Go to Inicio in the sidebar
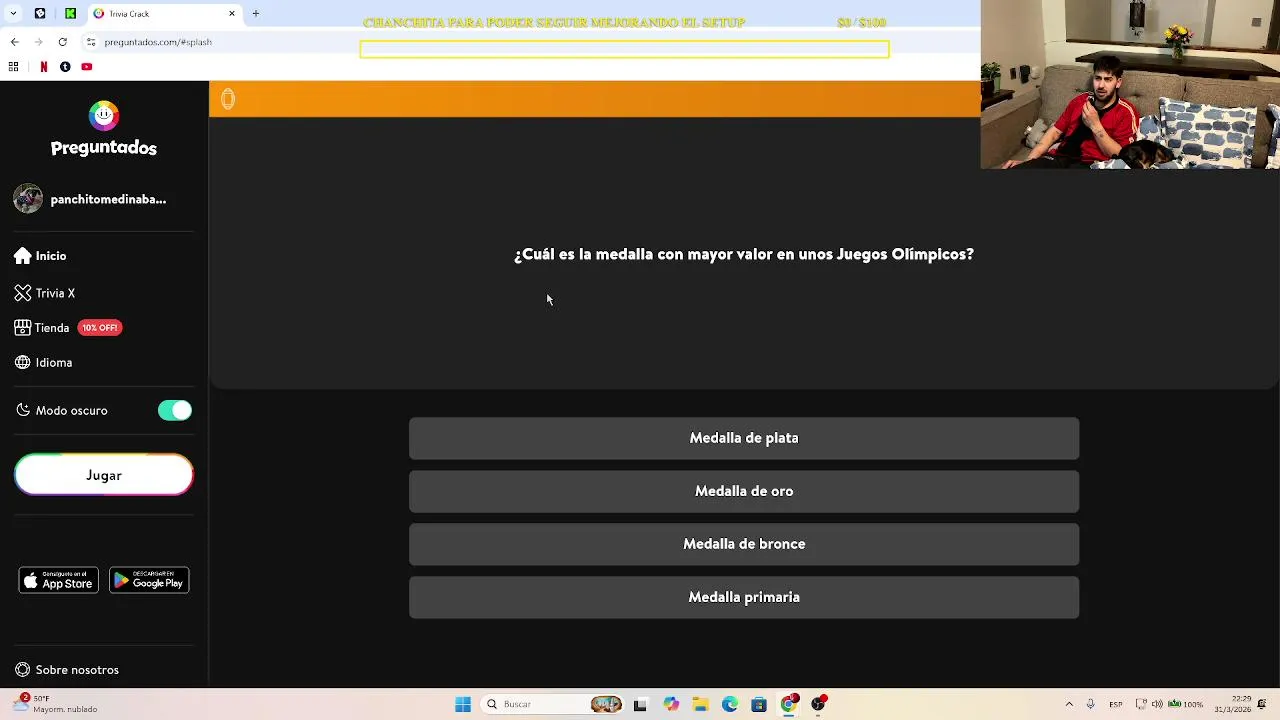This screenshot has width=1280, height=720. pos(41,256)
